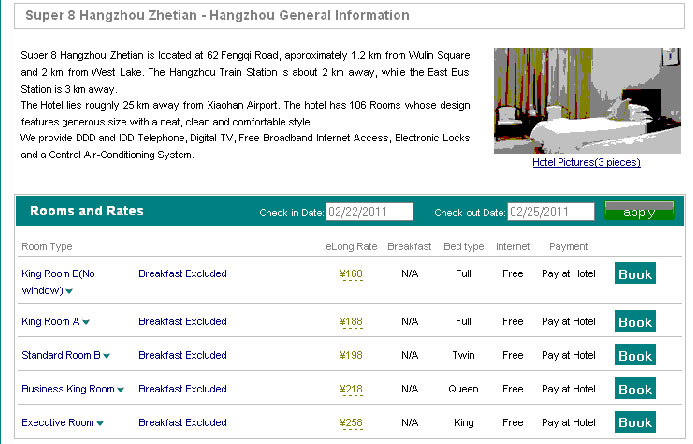
Task: Click Breakfast Excluded for Business King Room
Action: click(183, 388)
